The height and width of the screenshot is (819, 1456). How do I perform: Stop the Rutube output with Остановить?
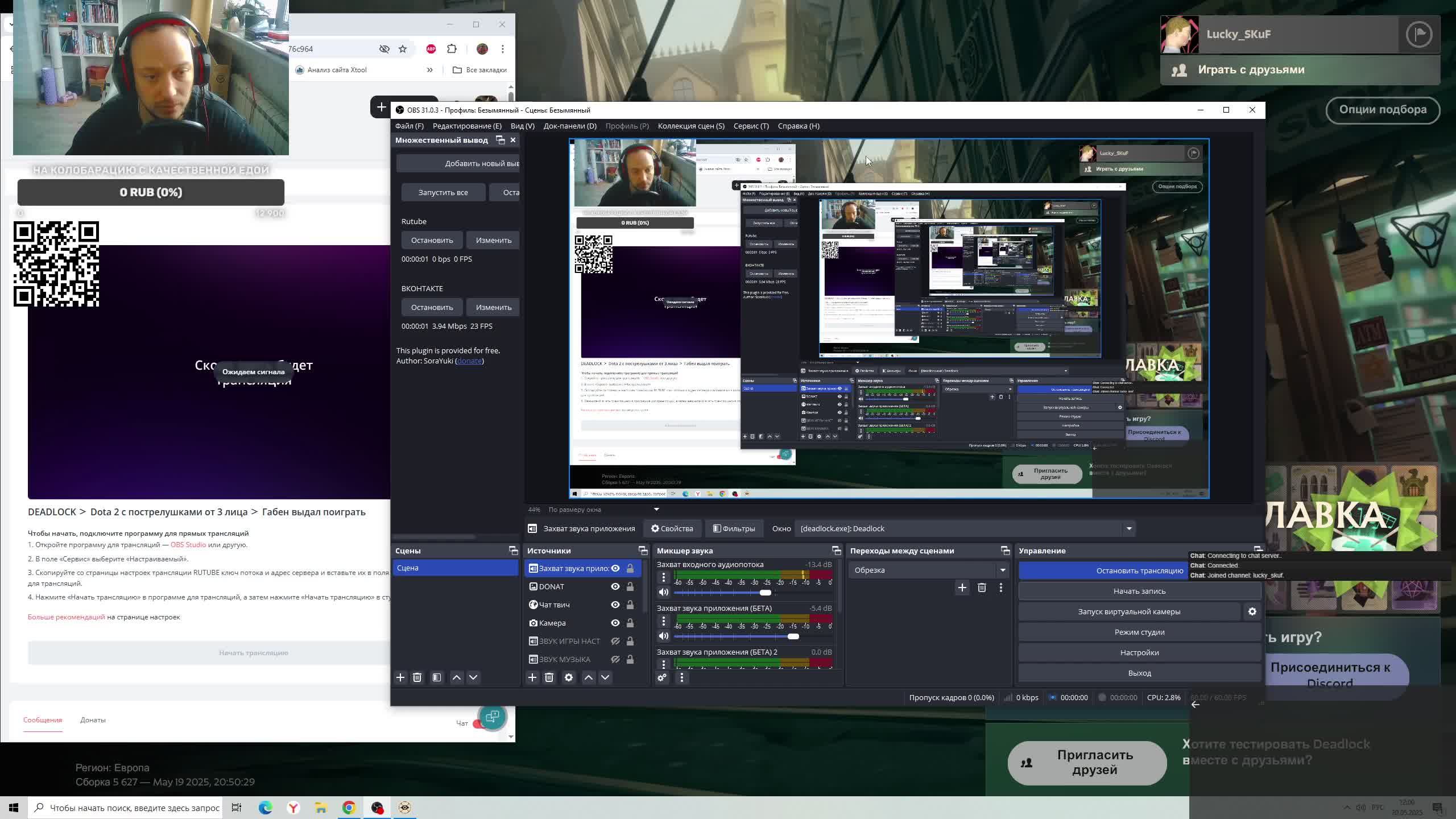(x=432, y=240)
